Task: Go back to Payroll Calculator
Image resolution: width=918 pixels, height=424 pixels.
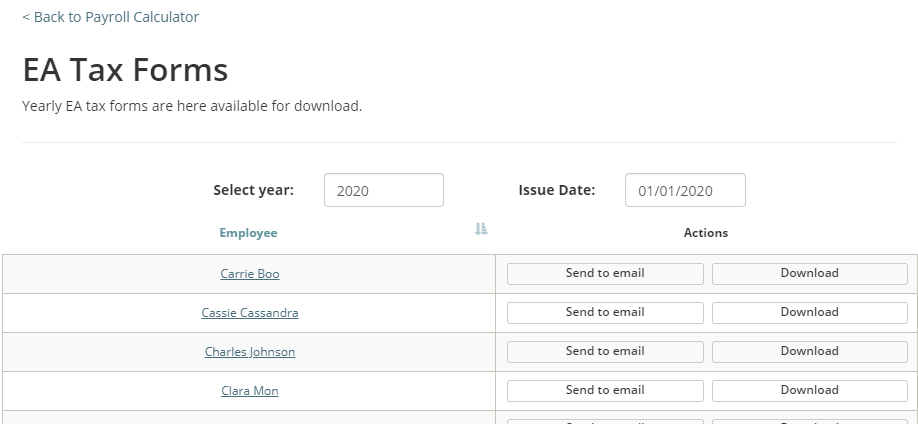Action: pyautogui.click(x=111, y=17)
